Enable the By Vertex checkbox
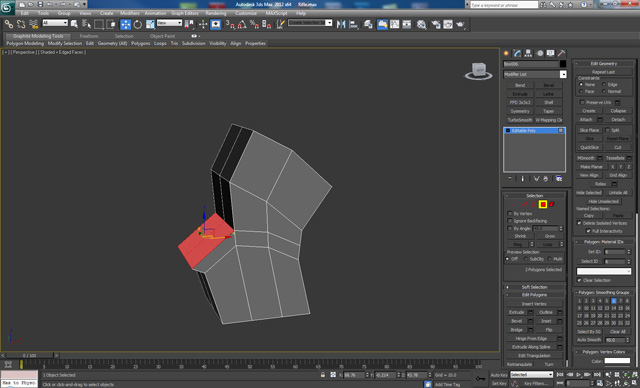Screen dimensions: 640x388 pos(509,213)
